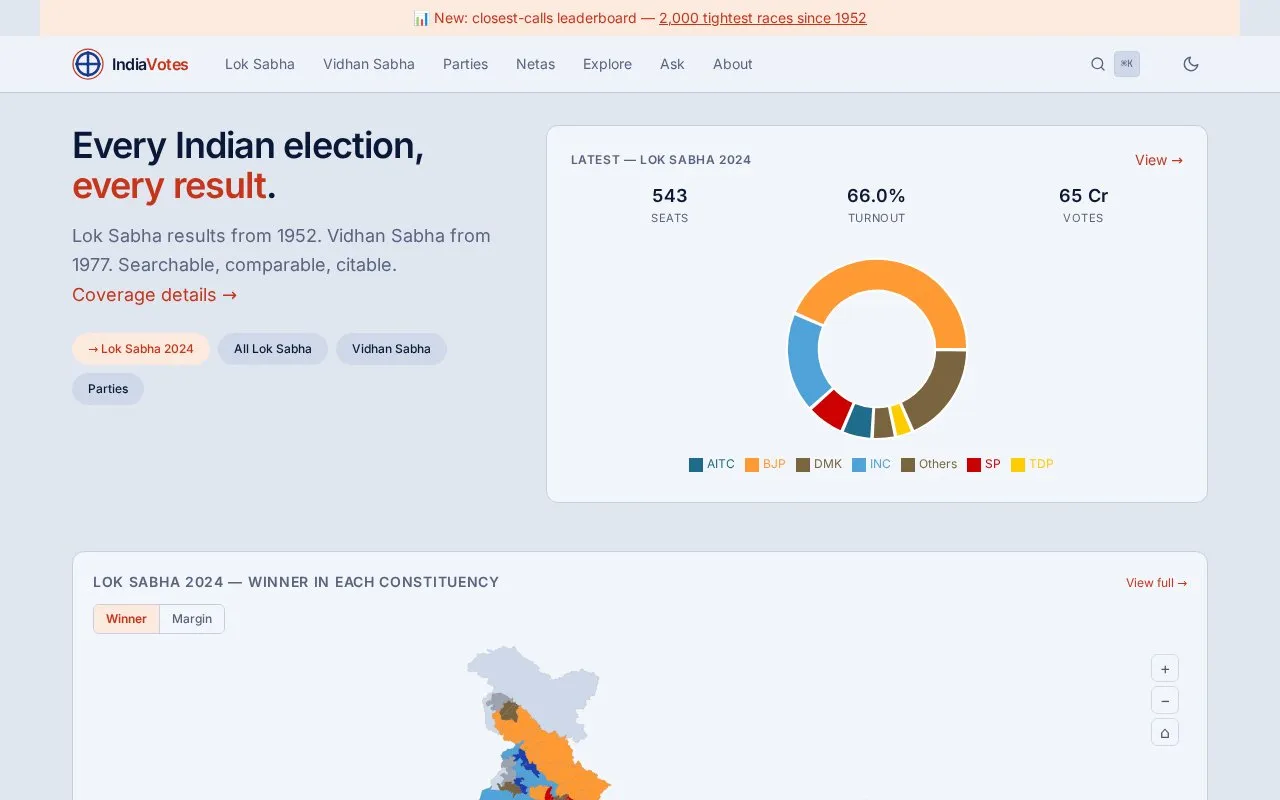1280x800 pixels.
Task: Open the About page
Action: pyautogui.click(x=733, y=64)
